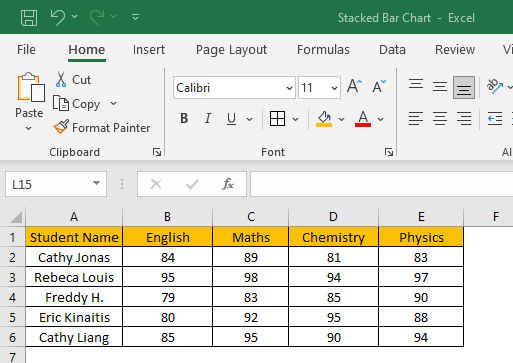Select row 3 header

(12, 277)
